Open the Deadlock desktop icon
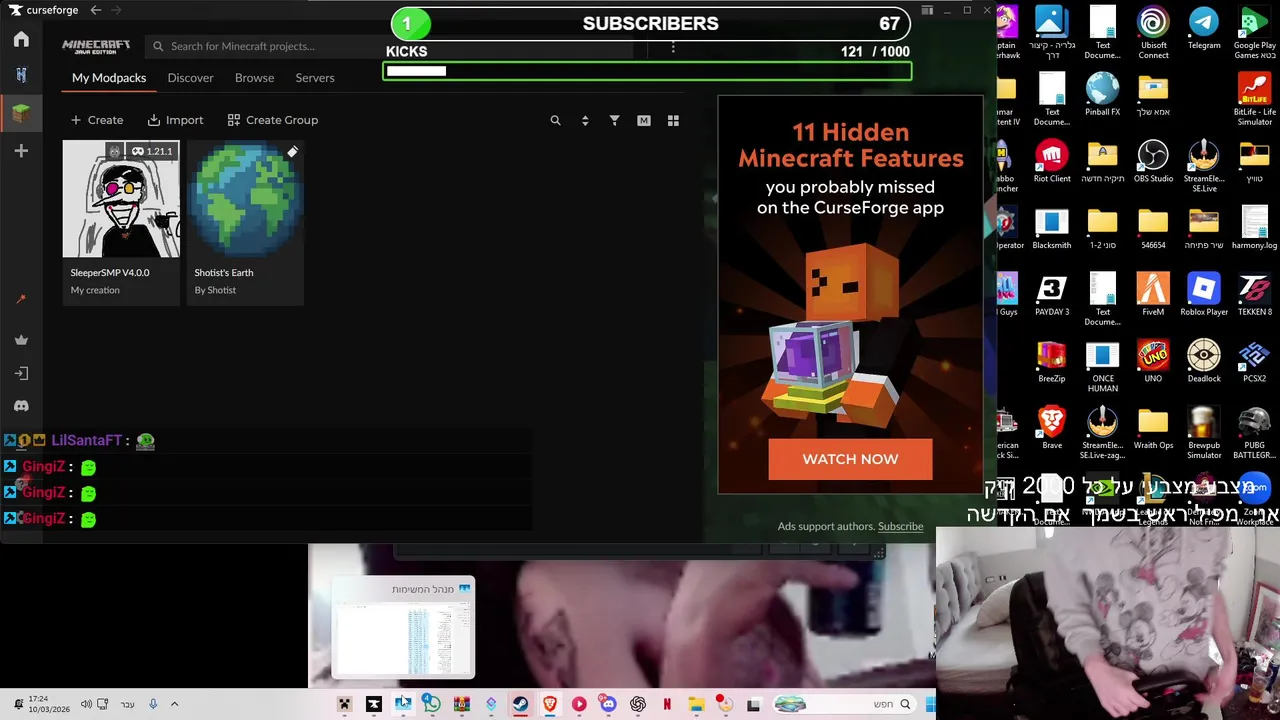Screen dimensions: 1280x720 pos(1204,362)
